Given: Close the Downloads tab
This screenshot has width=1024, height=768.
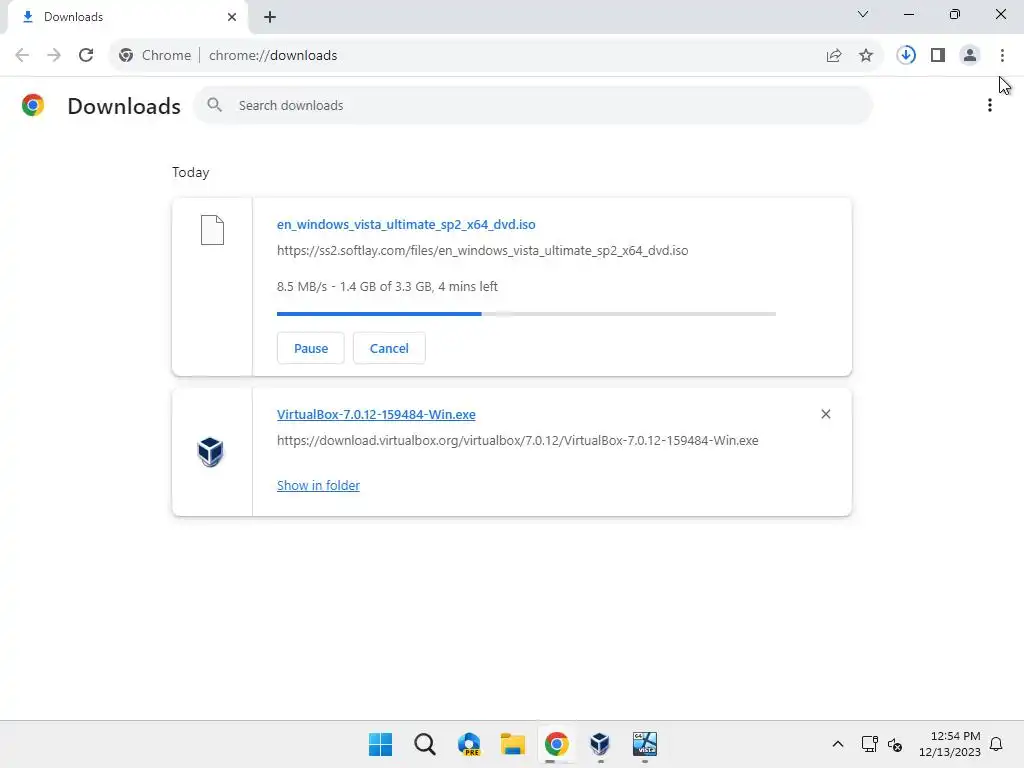Looking at the screenshot, I should [232, 17].
